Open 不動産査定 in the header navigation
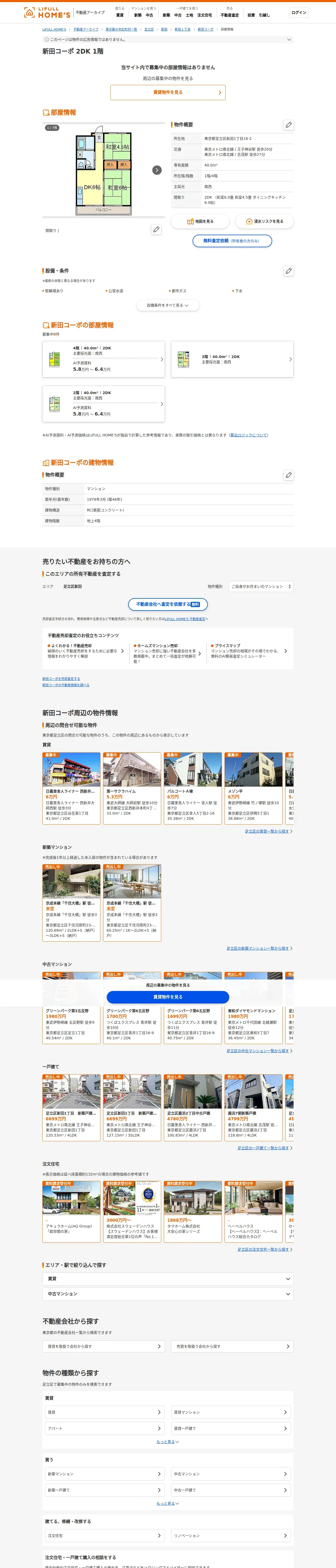Screen dimensions: 336x1568 point(230,15)
